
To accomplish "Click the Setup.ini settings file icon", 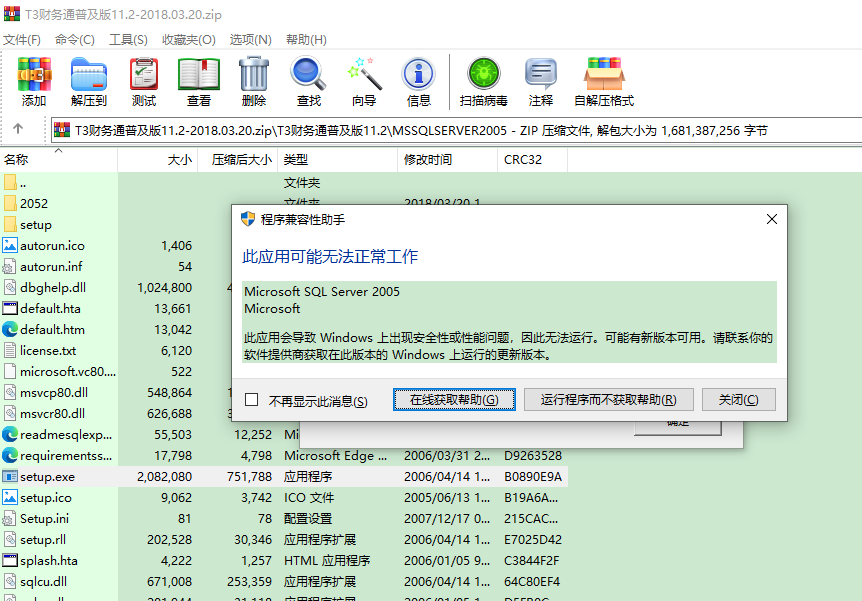I will 10,518.
